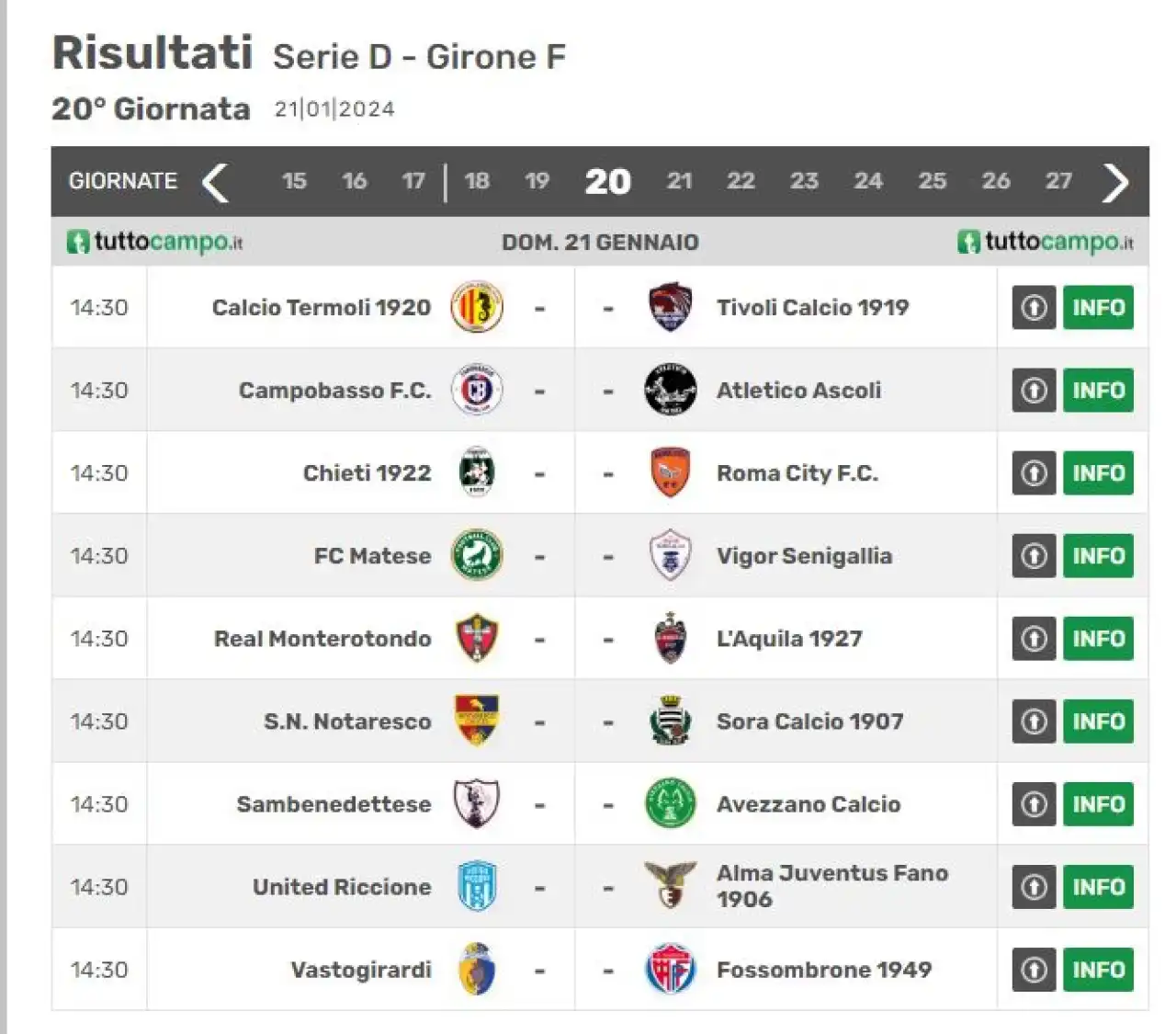Click the up-arrow icon in Vastogirardi row
Image resolution: width=1176 pixels, height=1034 pixels.
tap(1035, 970)
